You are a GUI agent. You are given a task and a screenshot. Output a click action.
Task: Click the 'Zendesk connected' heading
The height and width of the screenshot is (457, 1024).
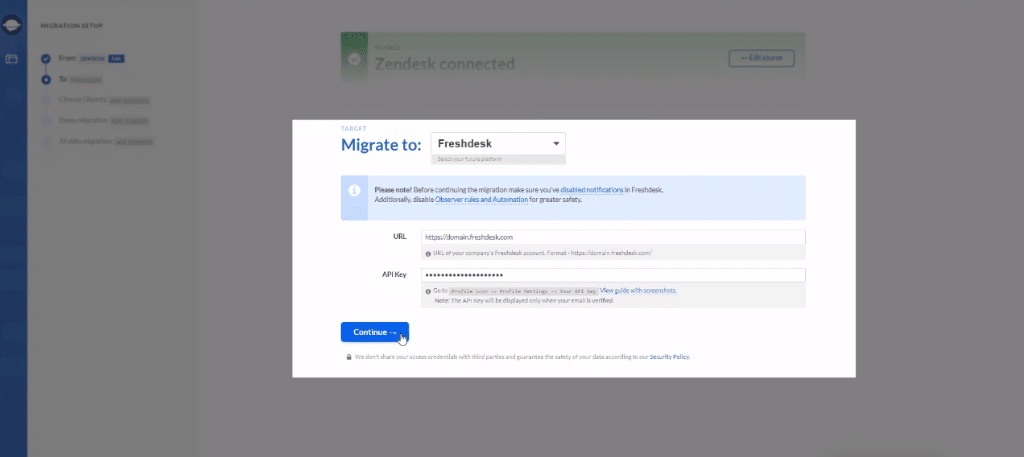coord(444,64)
